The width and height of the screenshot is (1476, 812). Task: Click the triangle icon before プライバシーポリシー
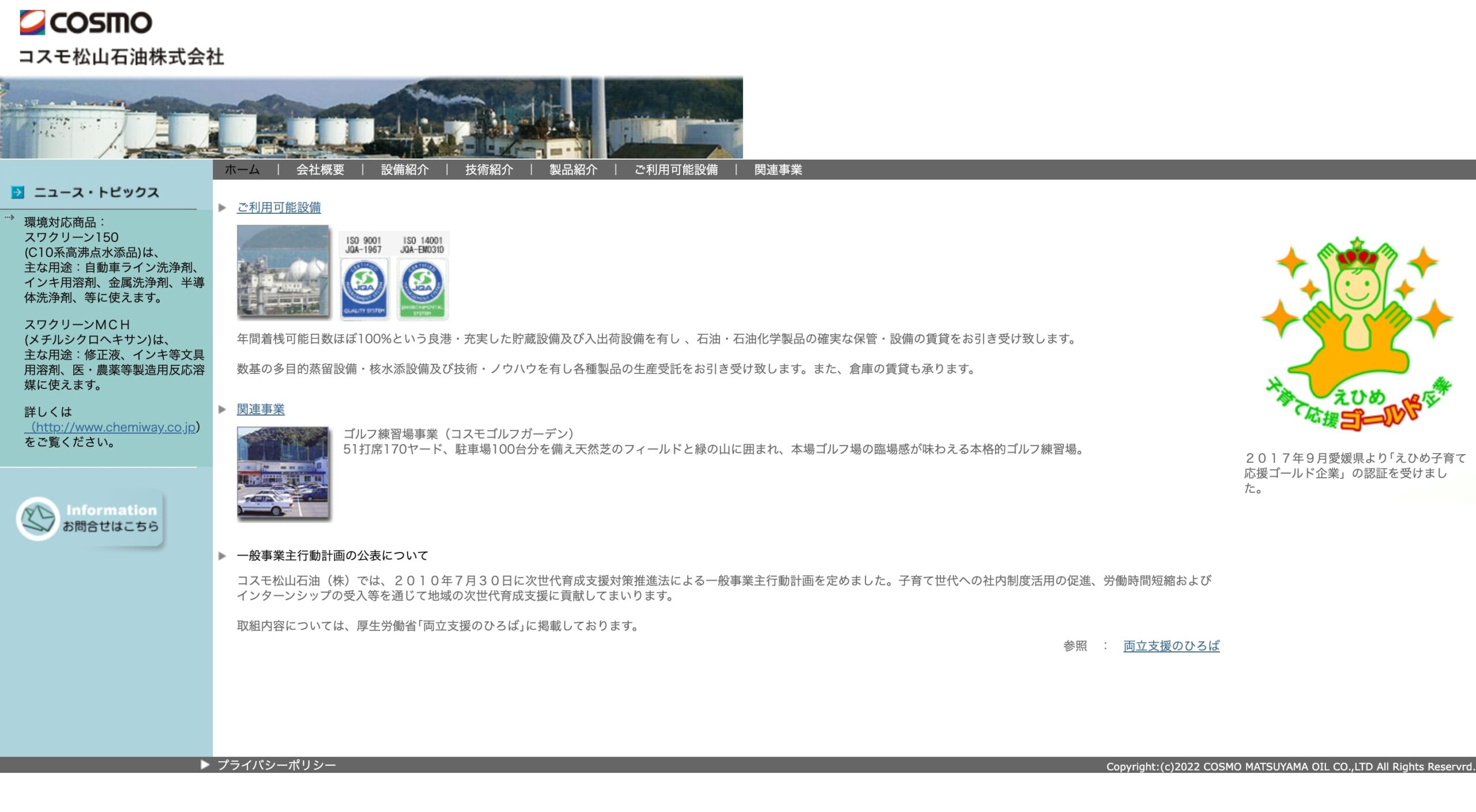click(205, 764)
